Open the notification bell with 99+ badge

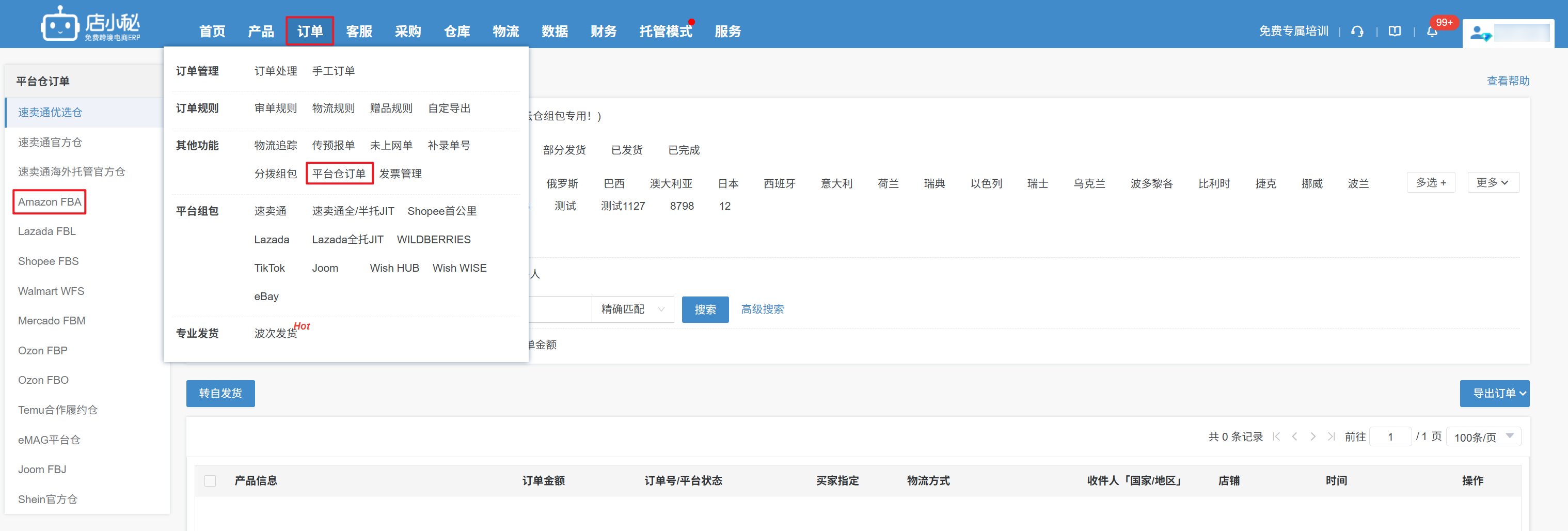1432,32
